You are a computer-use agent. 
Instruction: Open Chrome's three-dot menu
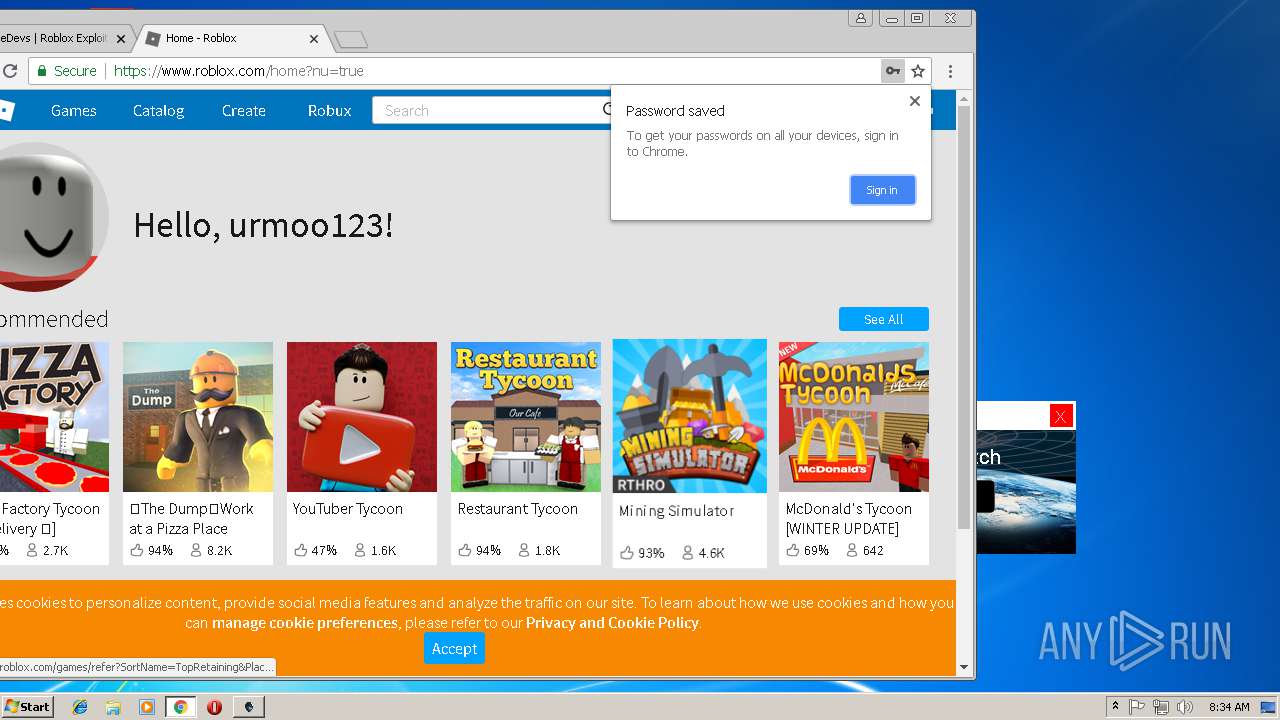pyautogui.click(x=951, y=71)
